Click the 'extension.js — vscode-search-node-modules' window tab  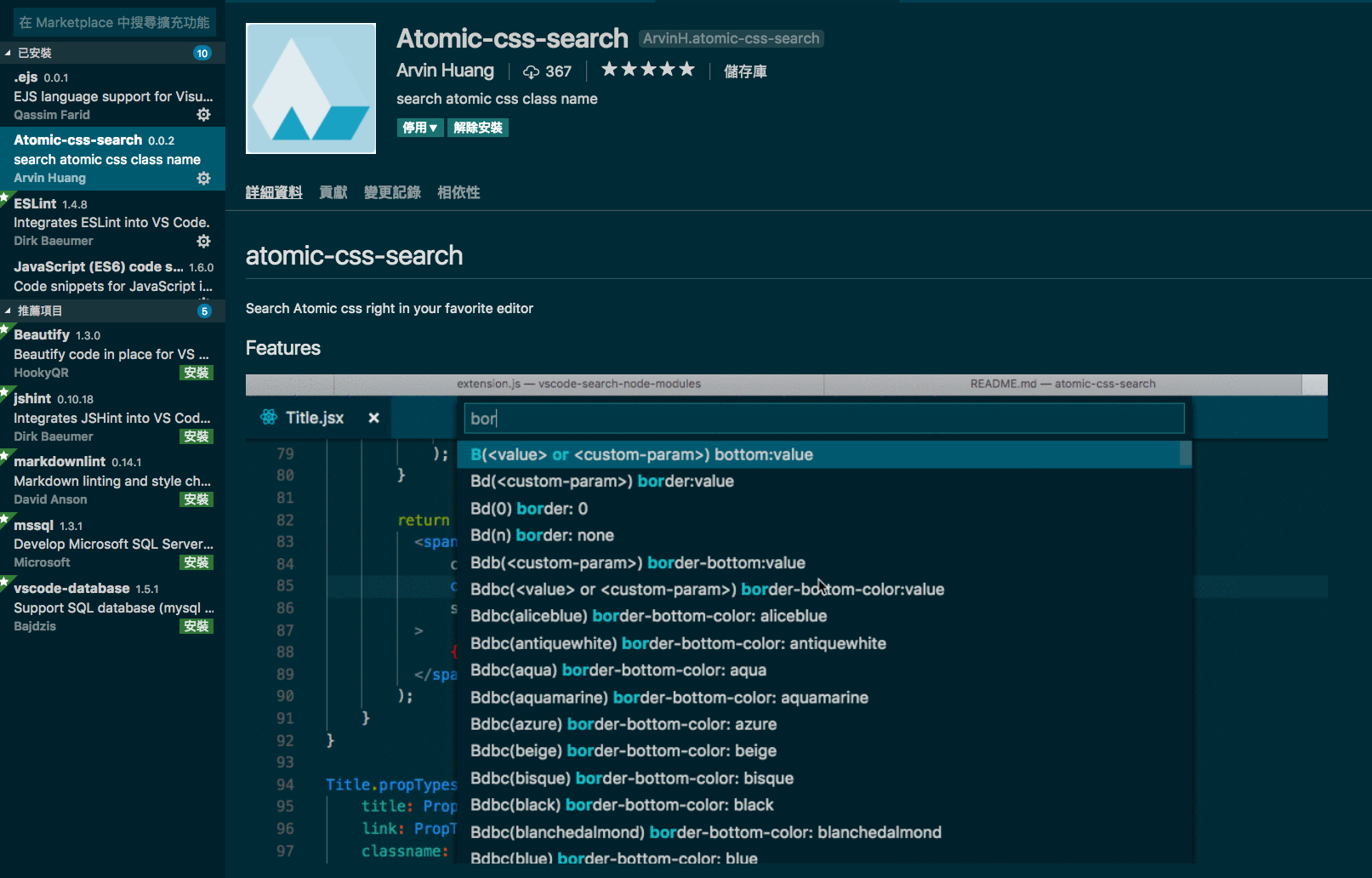click(578, 384)
